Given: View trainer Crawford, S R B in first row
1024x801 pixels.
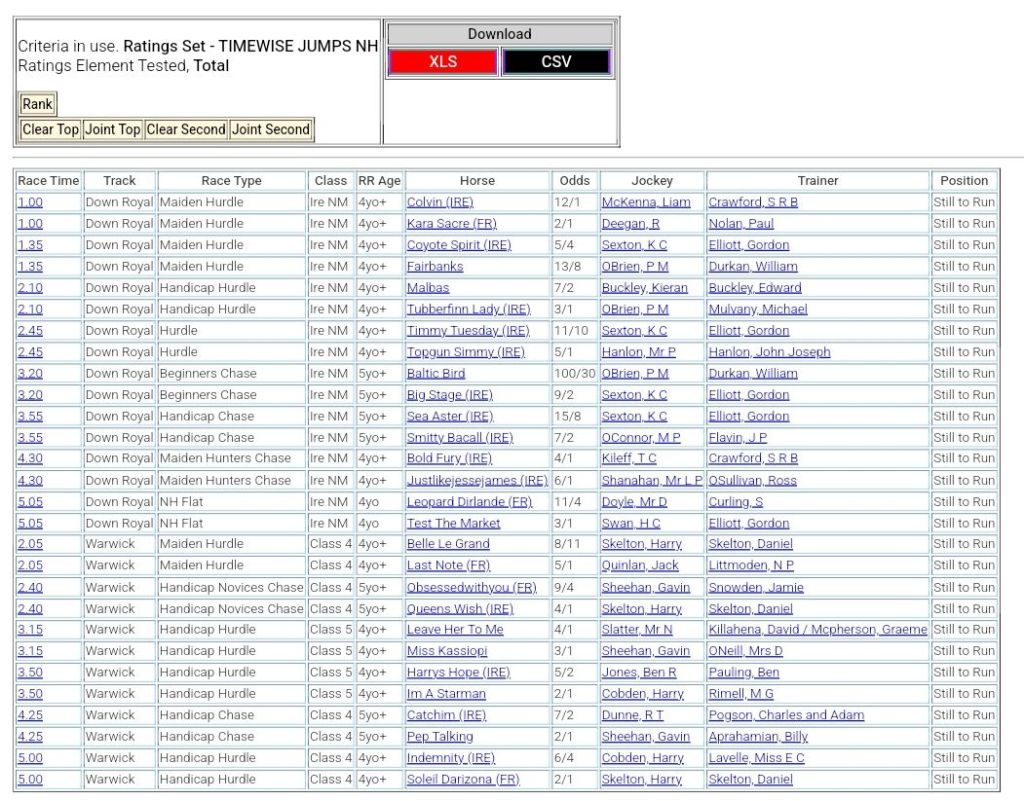Looking at the screenshot, I should click(x=753, y=202).
